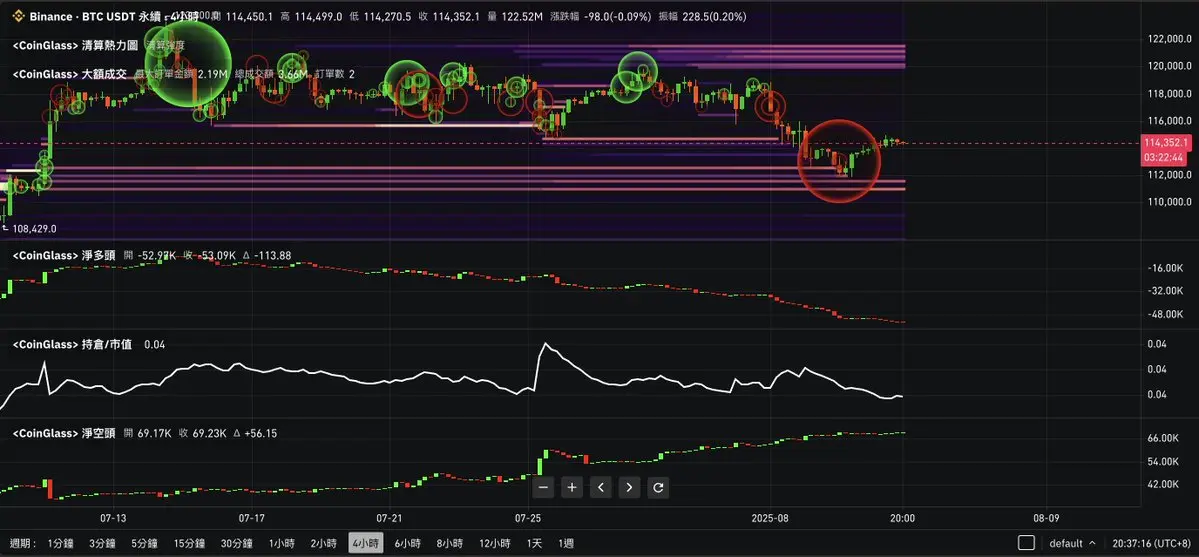The height and width of the screenshot is (557, 1199).
Task: Switch to 8小時 timeframe
Action: pos(450,543)
